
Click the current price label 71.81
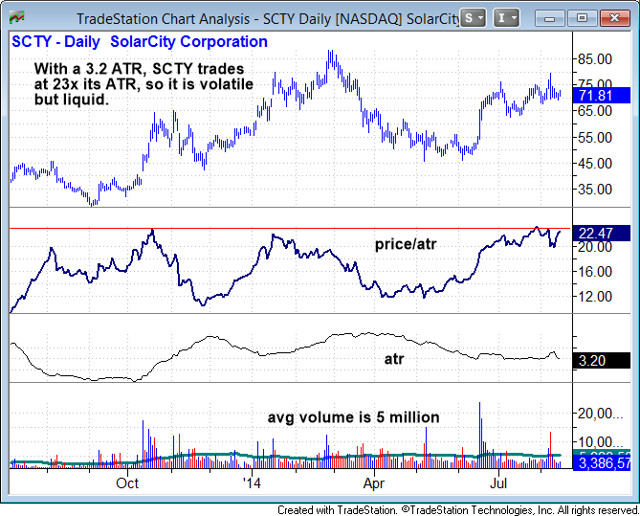coord(602,96)
